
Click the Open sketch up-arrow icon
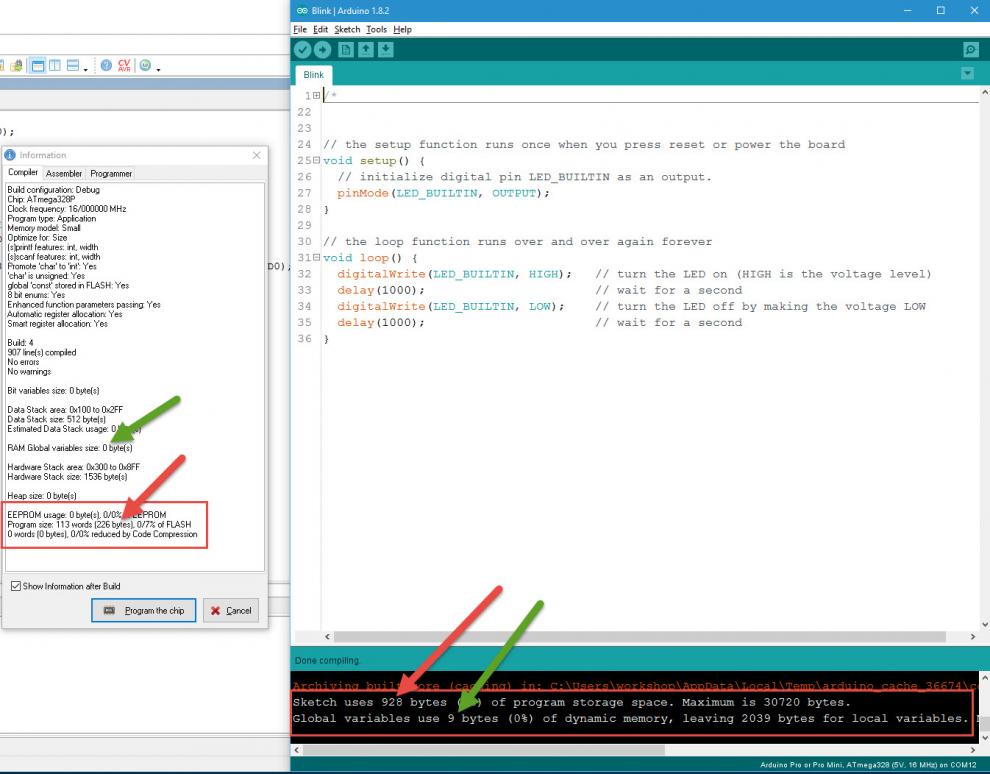click(x=366, y=50)
